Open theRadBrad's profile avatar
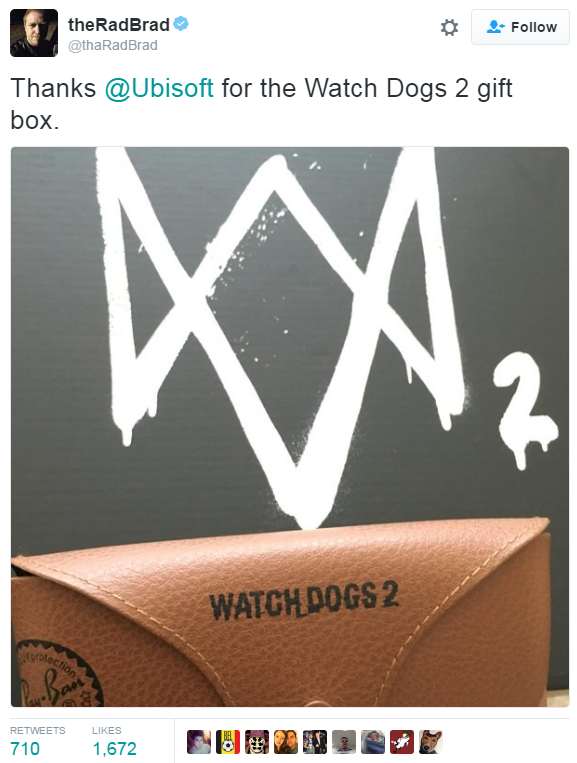Screen dimensions: 577x763 (x=34, y=33)
